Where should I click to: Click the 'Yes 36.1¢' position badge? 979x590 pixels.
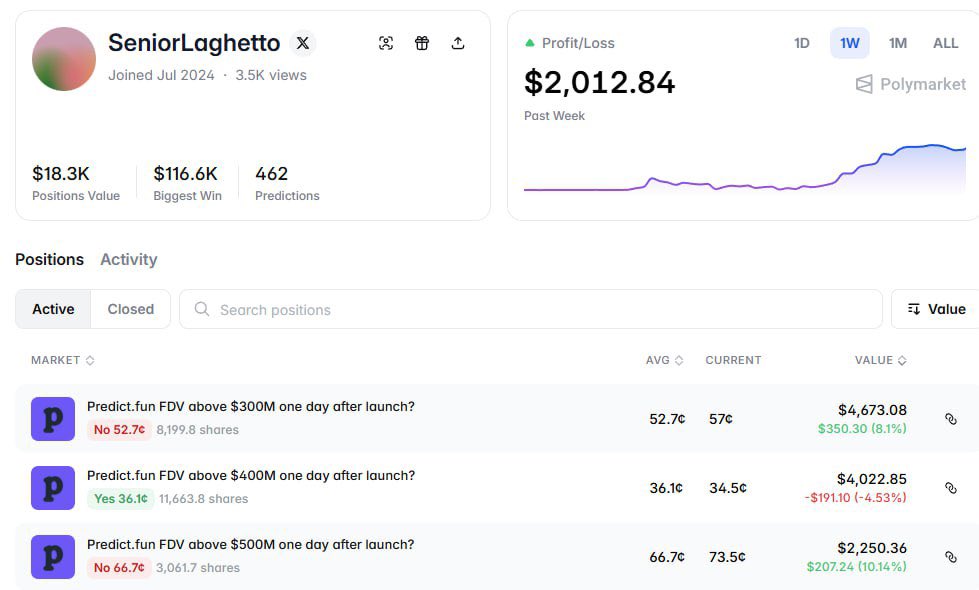121,499
